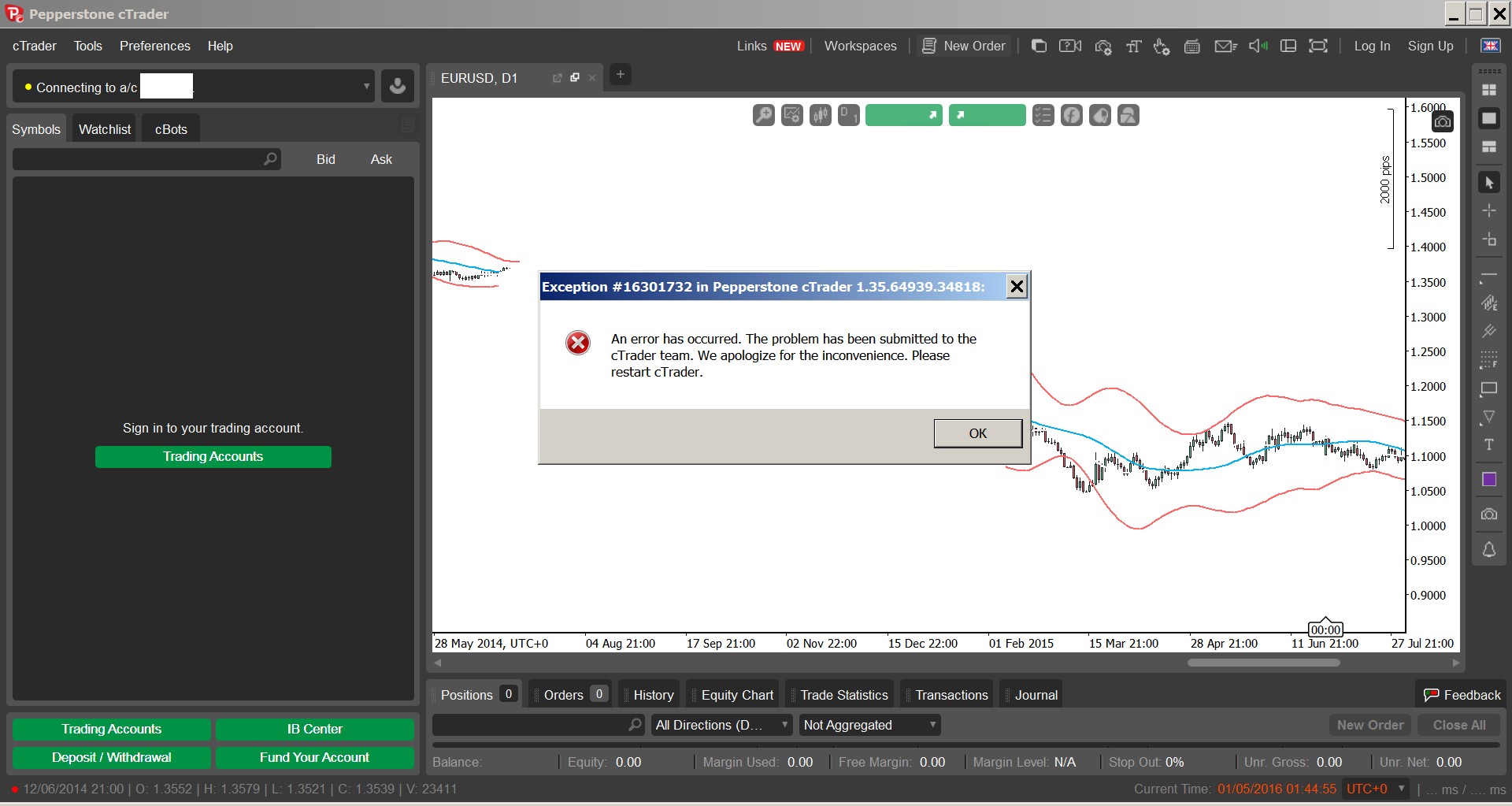Select the crosshair tool
Image resolution: width=1512 pixels, height=806 pixels.
1489,211
